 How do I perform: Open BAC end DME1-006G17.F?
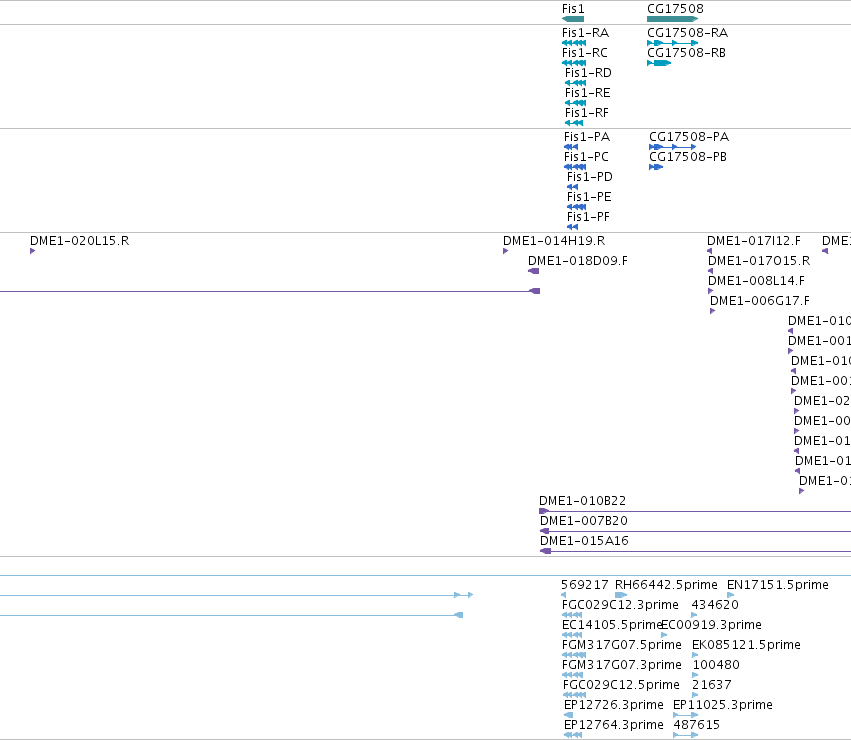759,301
